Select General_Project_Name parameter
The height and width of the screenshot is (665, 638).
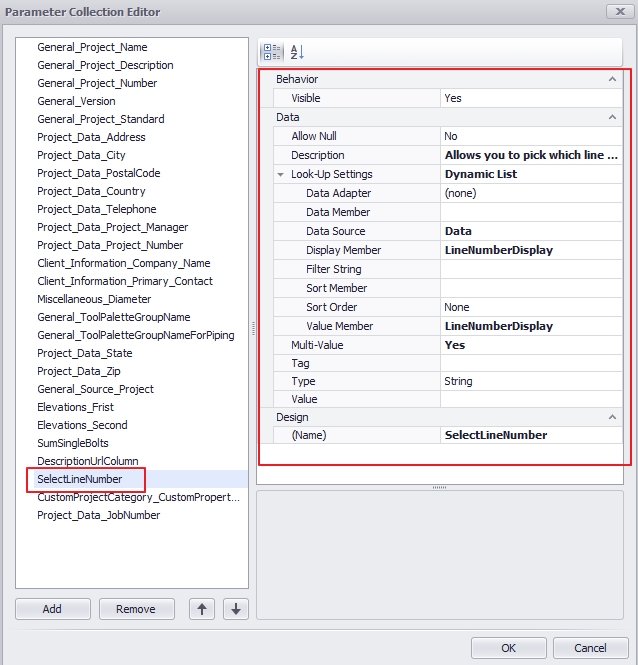[x=92, y=47]
